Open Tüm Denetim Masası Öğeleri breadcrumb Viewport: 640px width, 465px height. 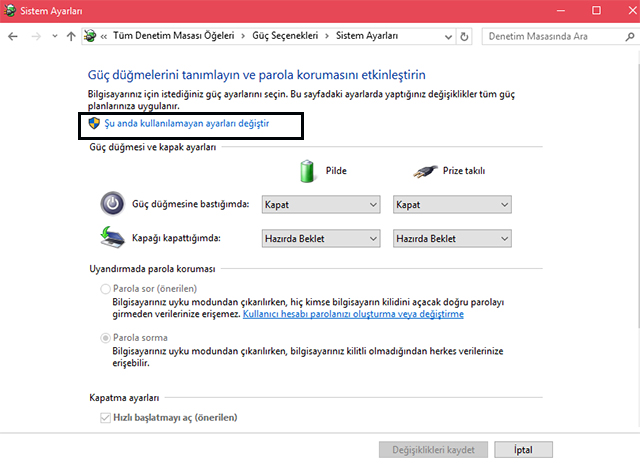173,36
